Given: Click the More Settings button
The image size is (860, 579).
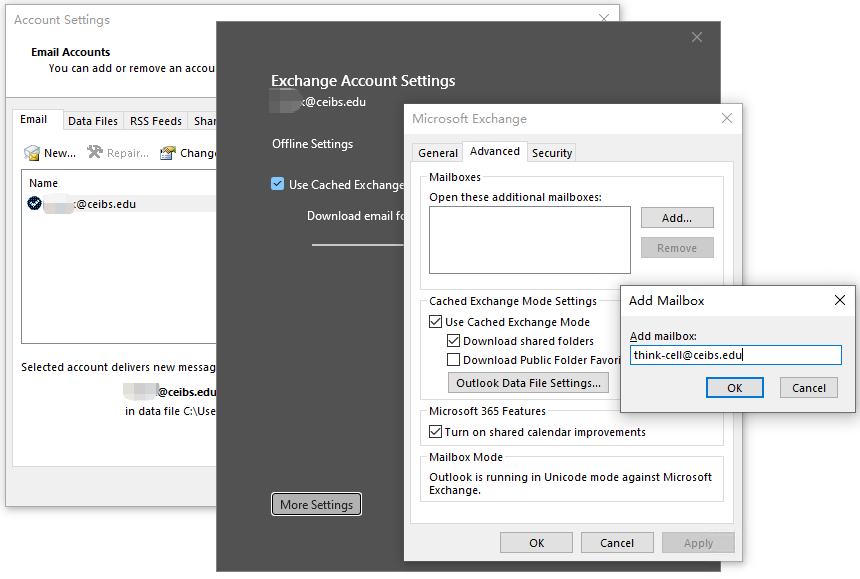Looking at the screenshot, I should click(x=316, y=505).
